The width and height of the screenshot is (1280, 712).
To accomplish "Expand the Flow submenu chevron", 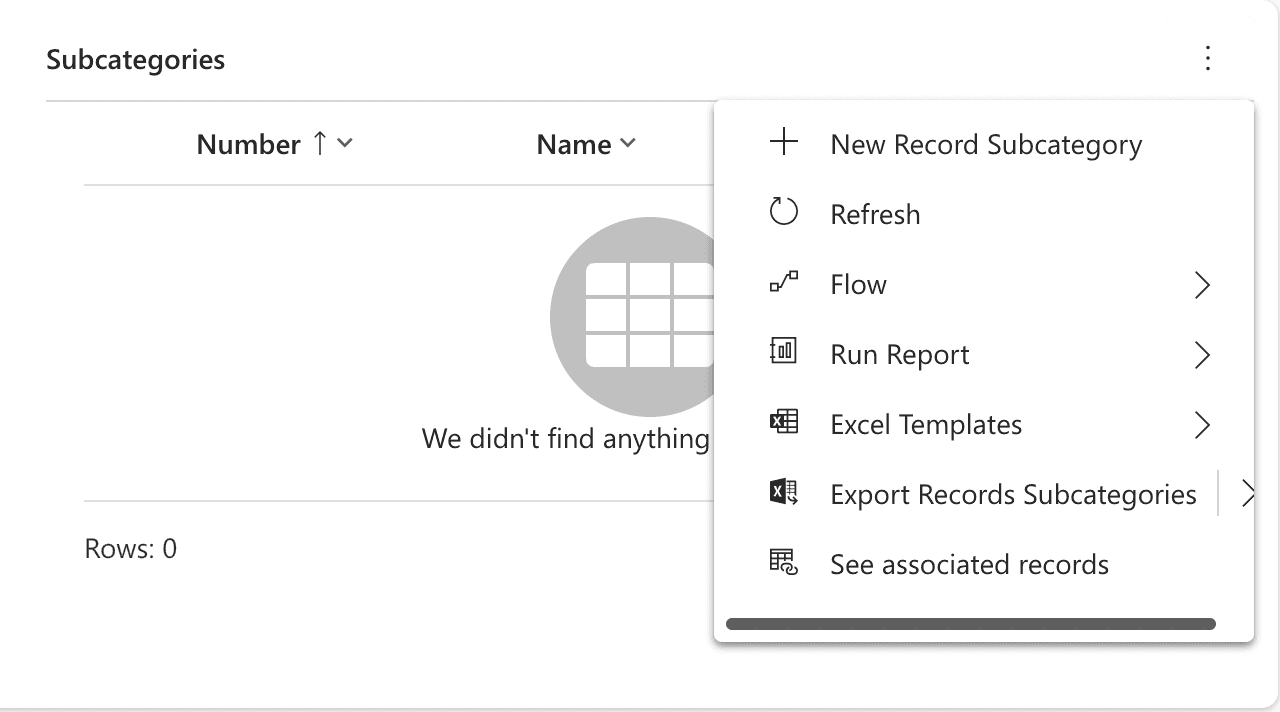I will click(x=1203, y=285).
